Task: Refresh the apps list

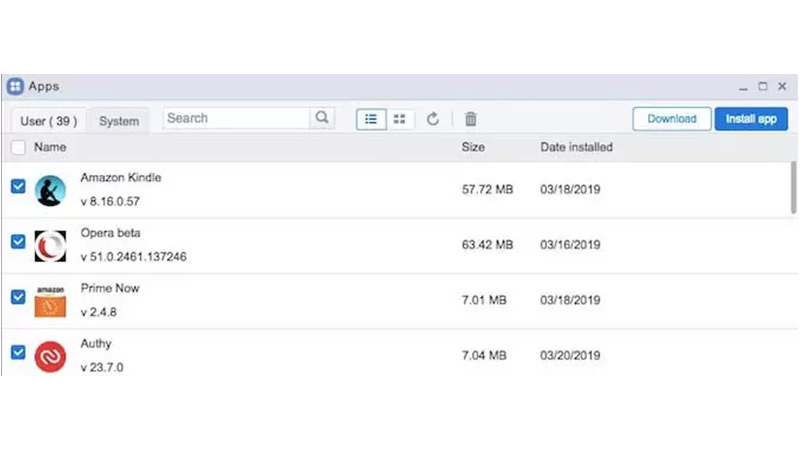Action: coord(433,119)
